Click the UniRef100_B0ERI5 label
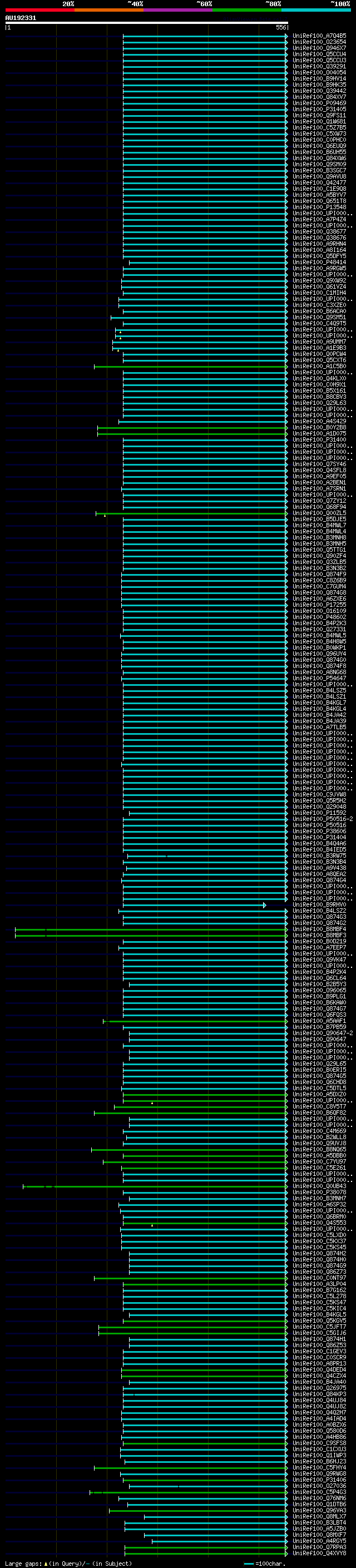Screen dimensions: 356x1568 [x=319, y=1070]
